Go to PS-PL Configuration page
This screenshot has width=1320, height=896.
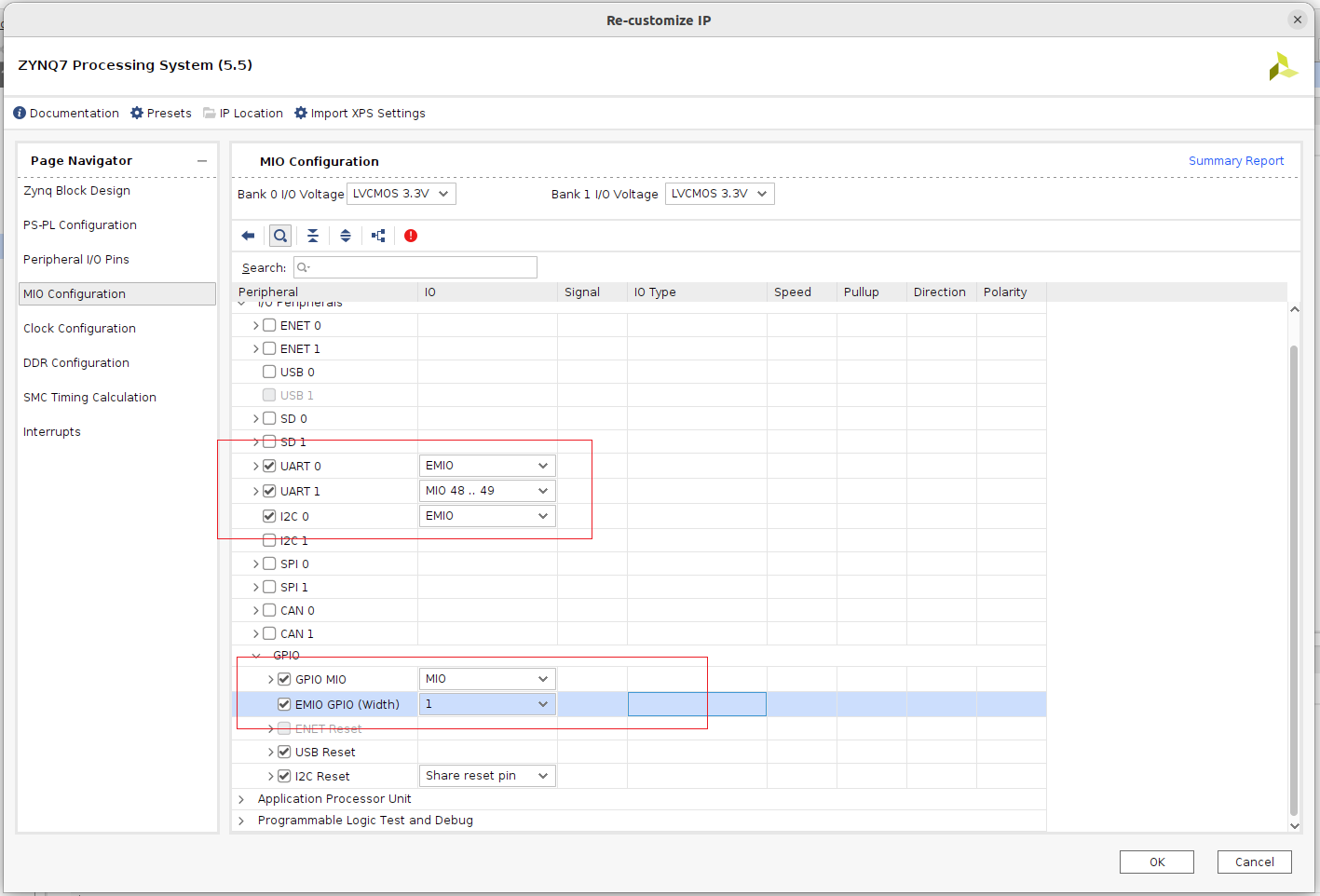click(80, 224)
